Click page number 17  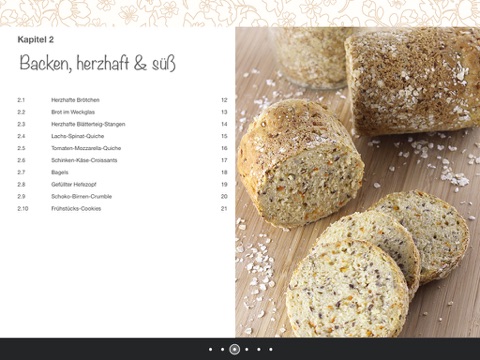pyautogui.click(x=224, y=160)
